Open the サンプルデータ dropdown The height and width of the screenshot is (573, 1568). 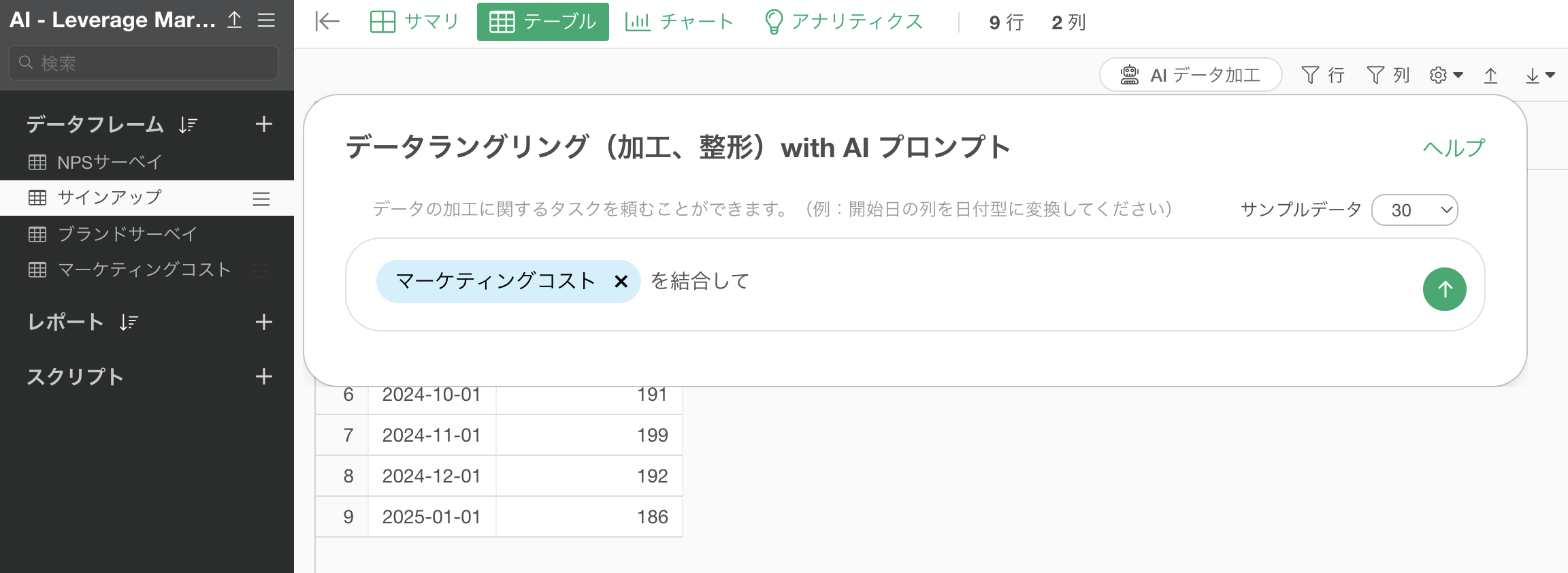(1414, 210)
